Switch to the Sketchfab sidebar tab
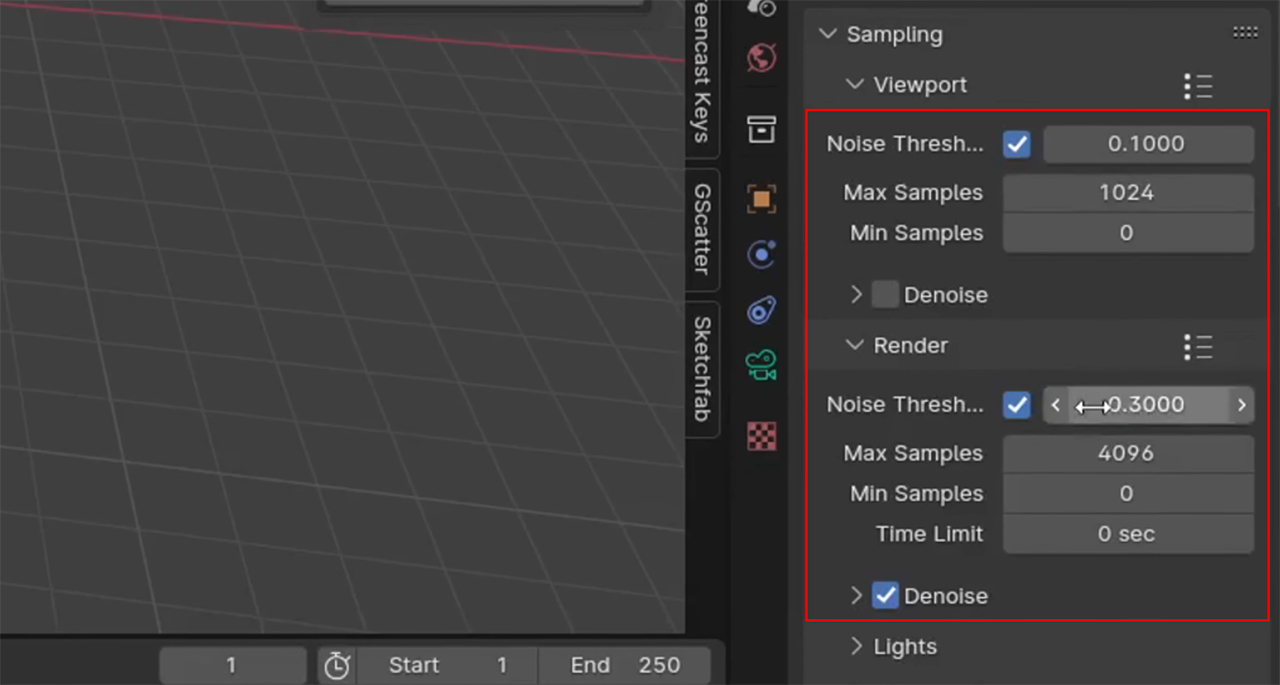Image resolution: width=1280 pixels, height=685 pixels. tap(705, 368)
